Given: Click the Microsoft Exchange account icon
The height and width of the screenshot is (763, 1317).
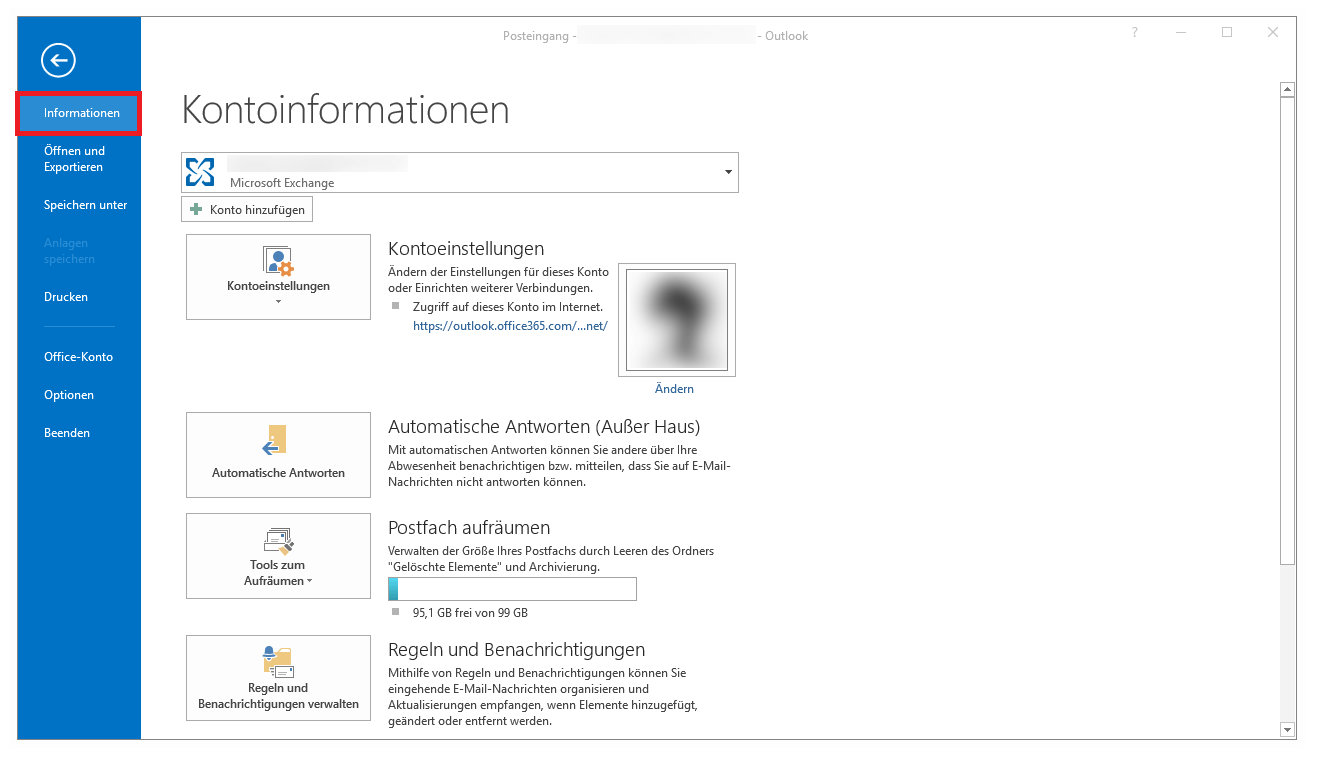Looking at the screenshot, I should [x=200, y=172].
